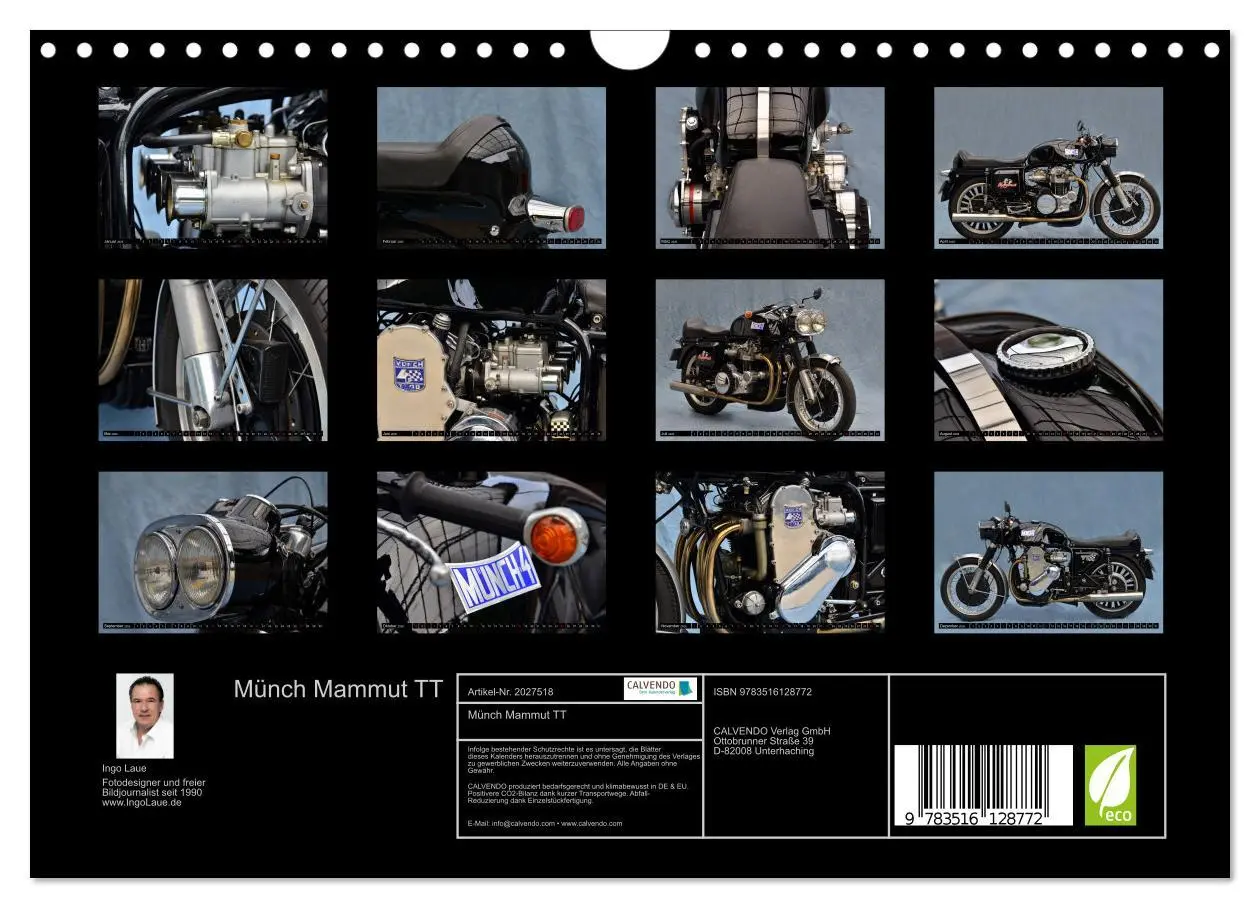Viewport: 1260px width, 908px height.
Task: Open the MUNCH4 plate and orange indicator thumbnail
Action: pyautogui.click(x=491, y=552)
